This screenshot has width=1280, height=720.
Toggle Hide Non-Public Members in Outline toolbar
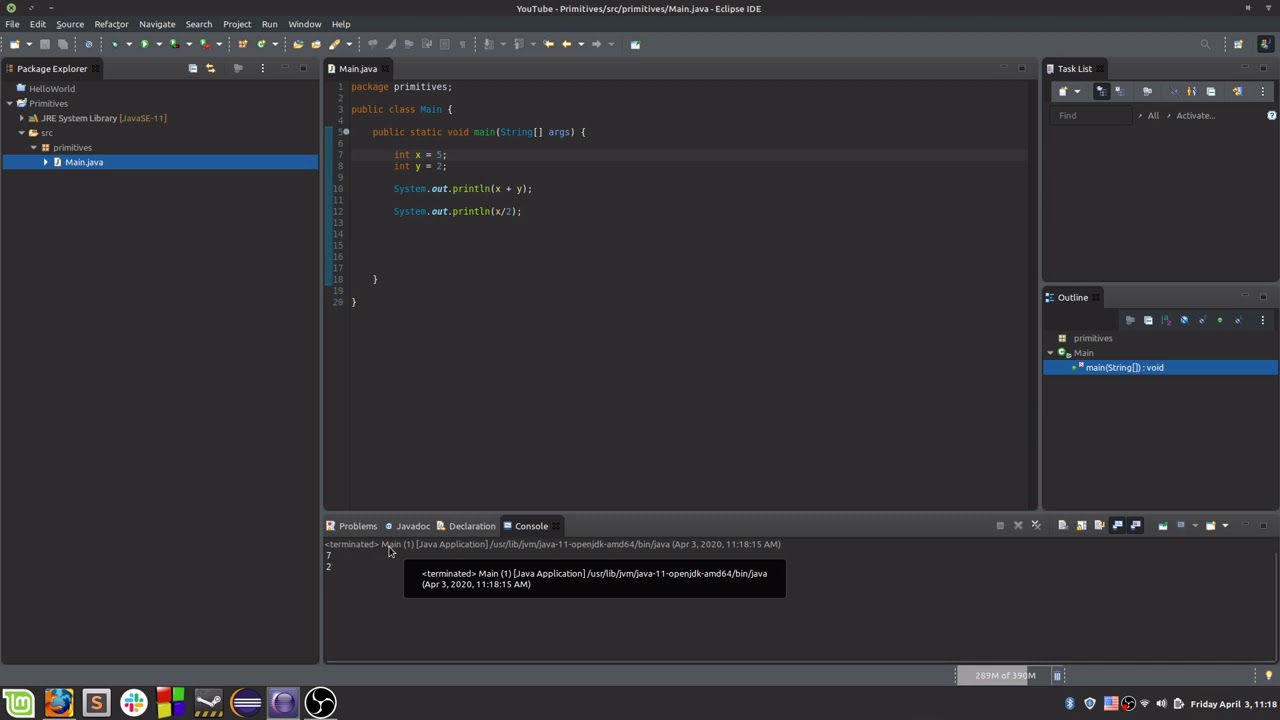click(x=1220, y=320)
